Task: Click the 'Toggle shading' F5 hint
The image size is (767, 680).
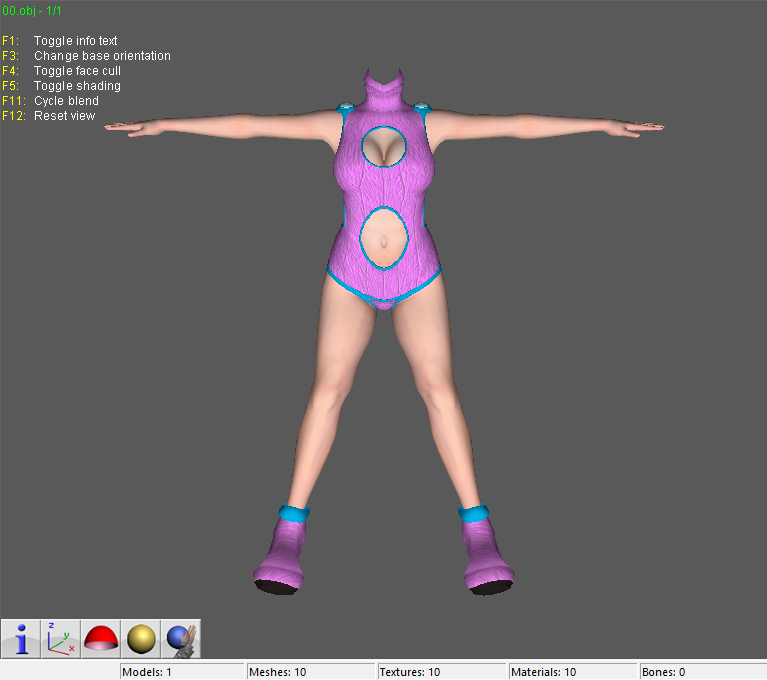Action: (77, 86)
